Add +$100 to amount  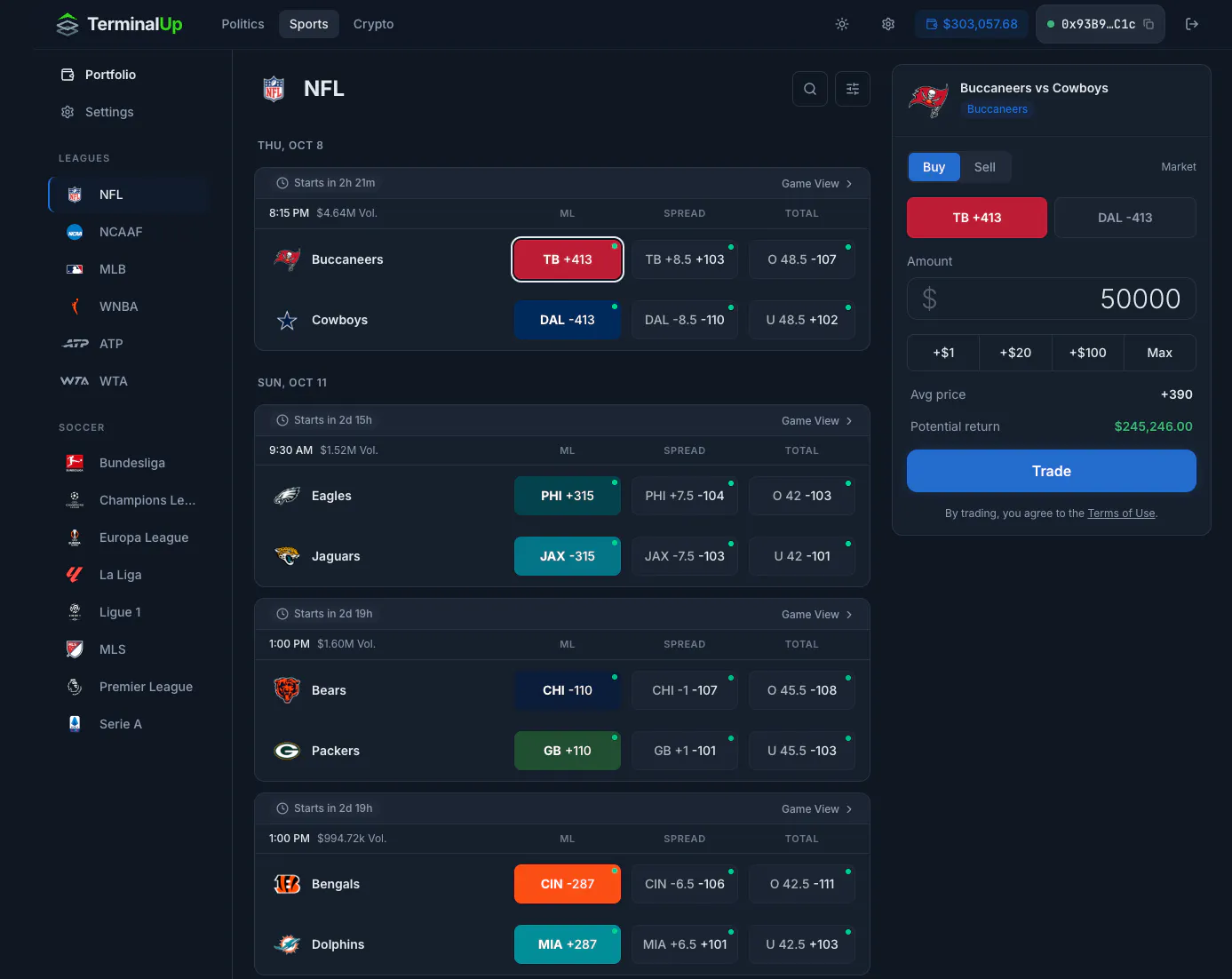pos(1088,353)
